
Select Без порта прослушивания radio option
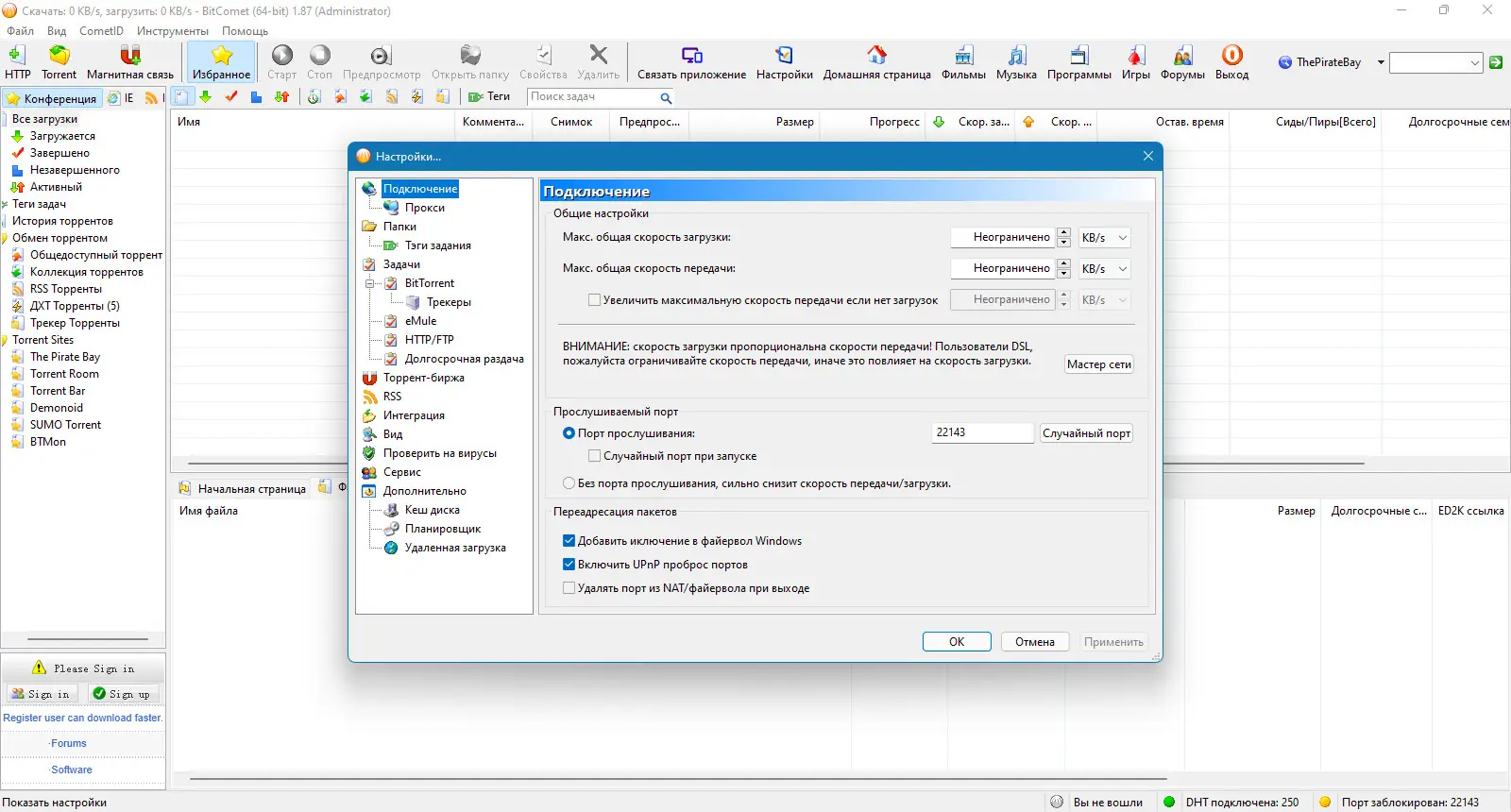[x=569, y=483]
